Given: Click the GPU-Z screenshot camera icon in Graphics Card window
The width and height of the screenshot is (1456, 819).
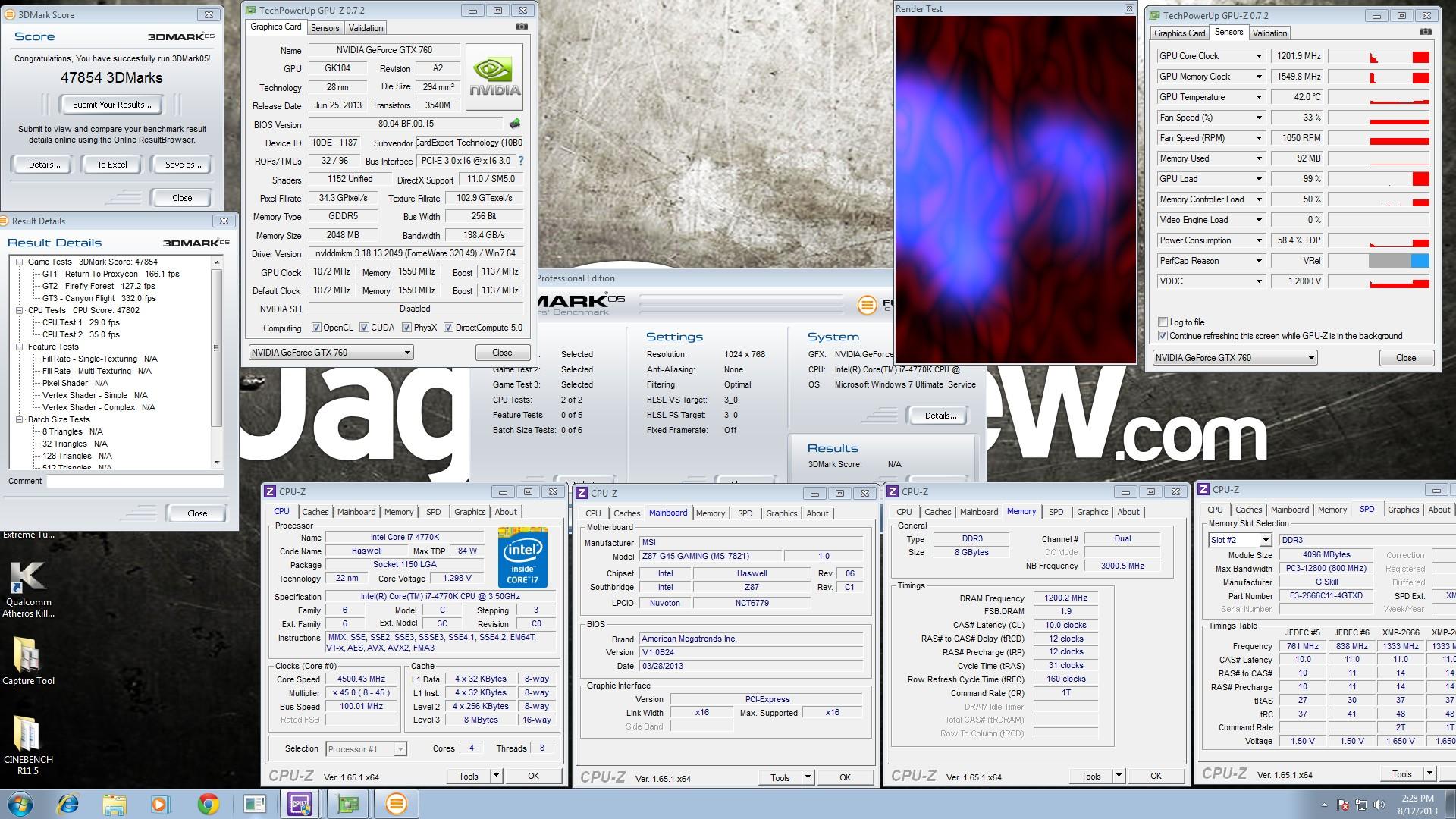Looking at the screenshot, I should [522, 27].
